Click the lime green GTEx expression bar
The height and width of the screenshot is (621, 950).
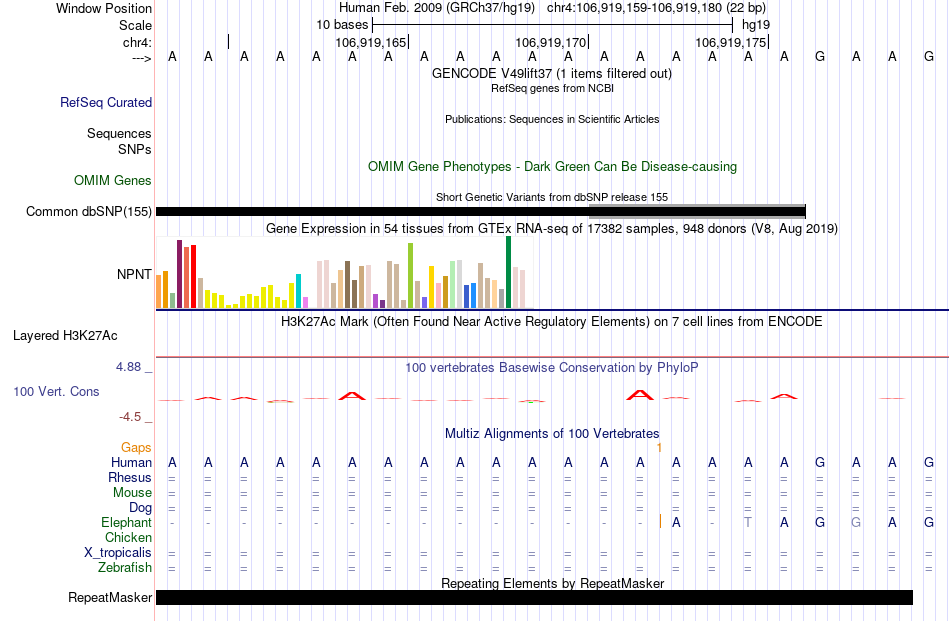(410, 276)
